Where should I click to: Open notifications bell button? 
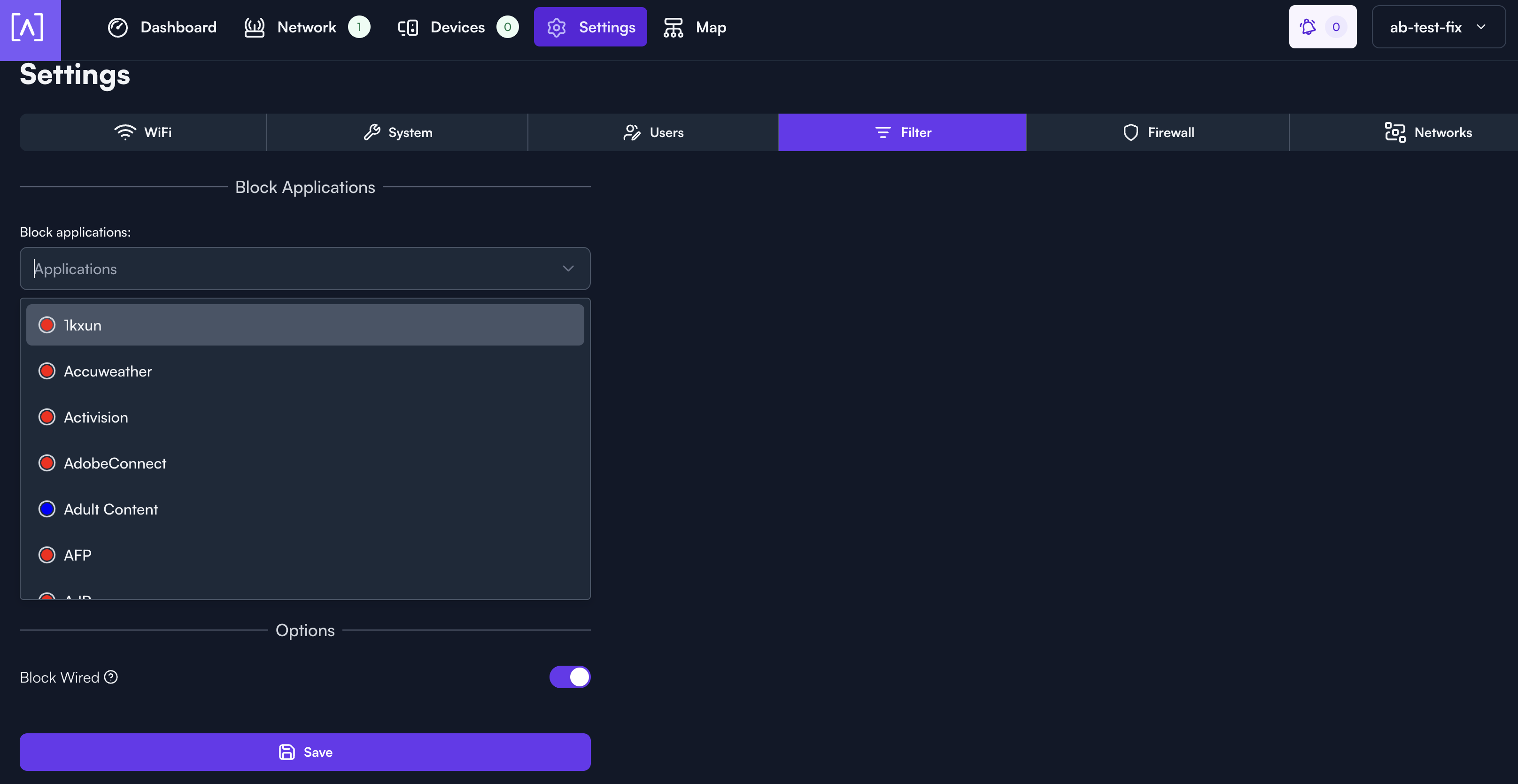[x=1322, y=27]
